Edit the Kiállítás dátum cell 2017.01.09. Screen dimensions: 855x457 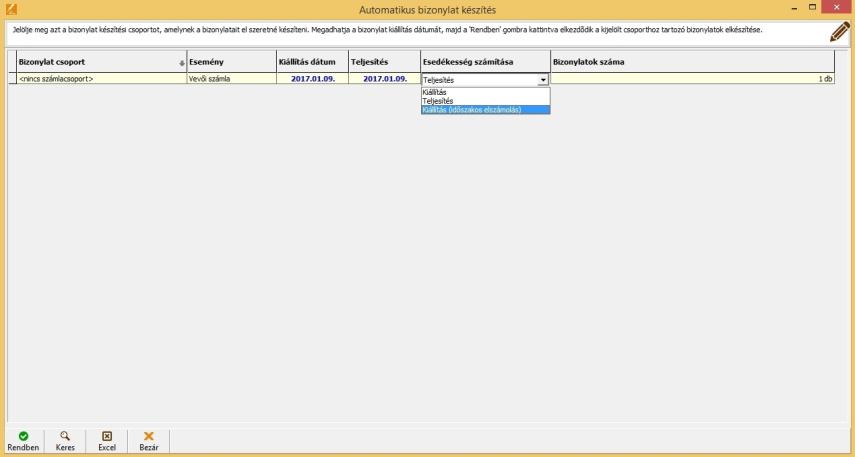pos(312,78)
